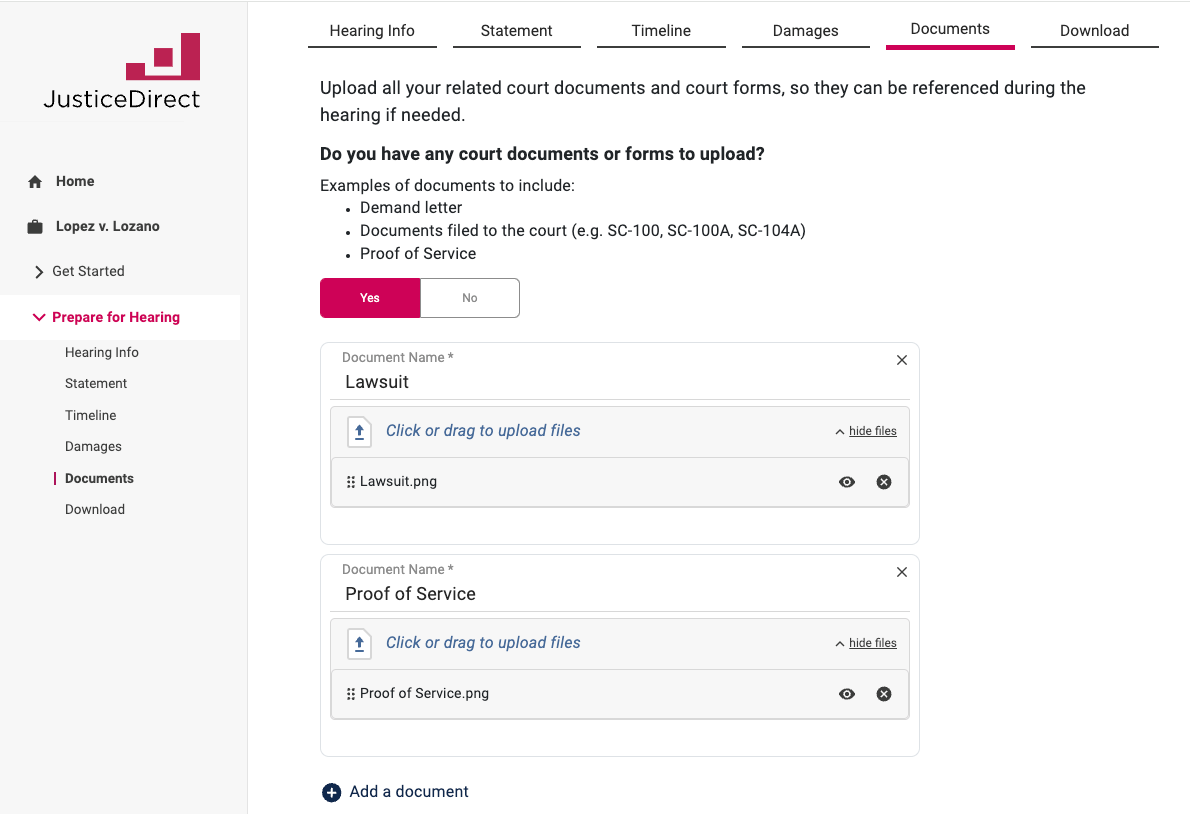Select Yes for court documents upload
Viewport: 1190px width, 814px height.
[x=370, y=298]
